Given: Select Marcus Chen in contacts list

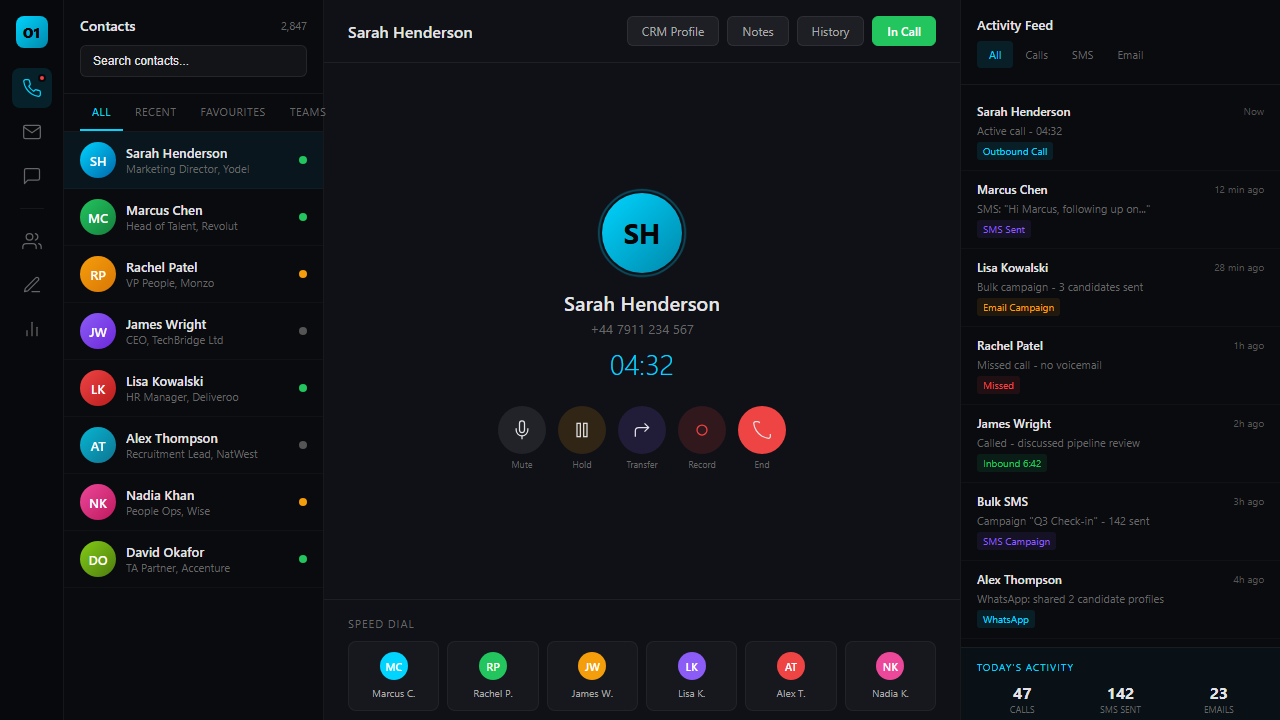Looking at the screenshot, I should (194, 217).
